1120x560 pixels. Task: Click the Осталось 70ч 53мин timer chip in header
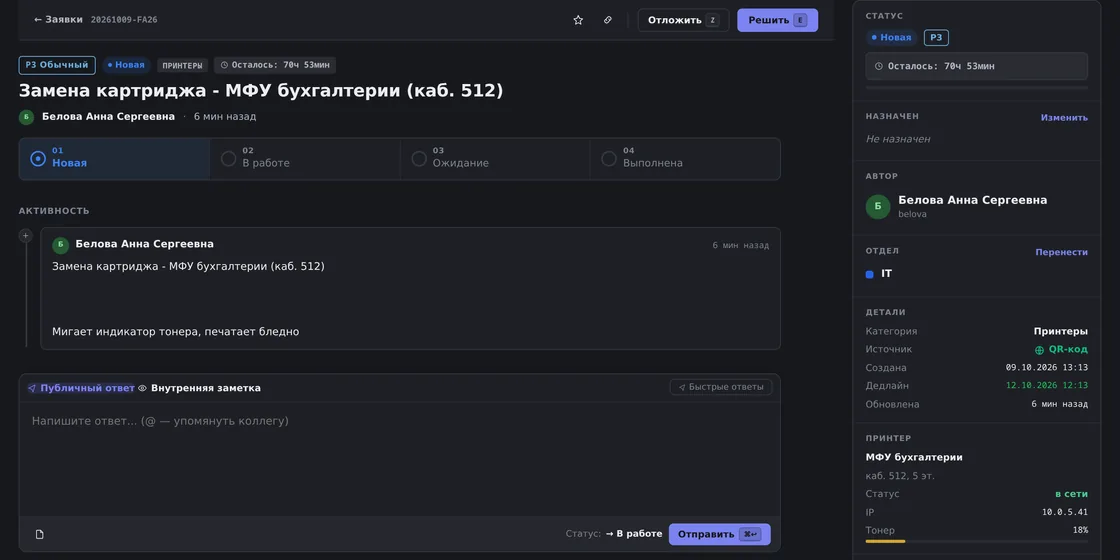[x=275, y=65]
